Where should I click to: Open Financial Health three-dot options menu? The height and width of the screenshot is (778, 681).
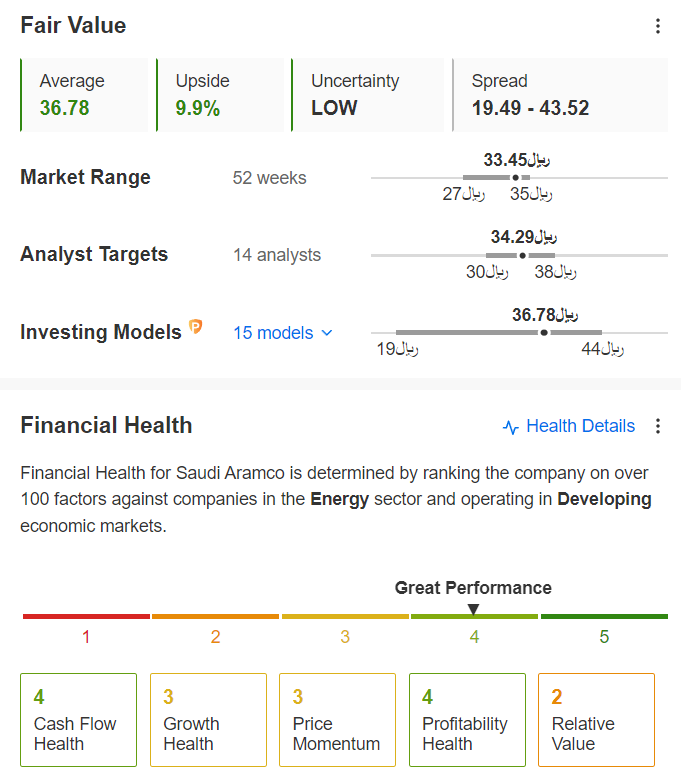[658, 426]
